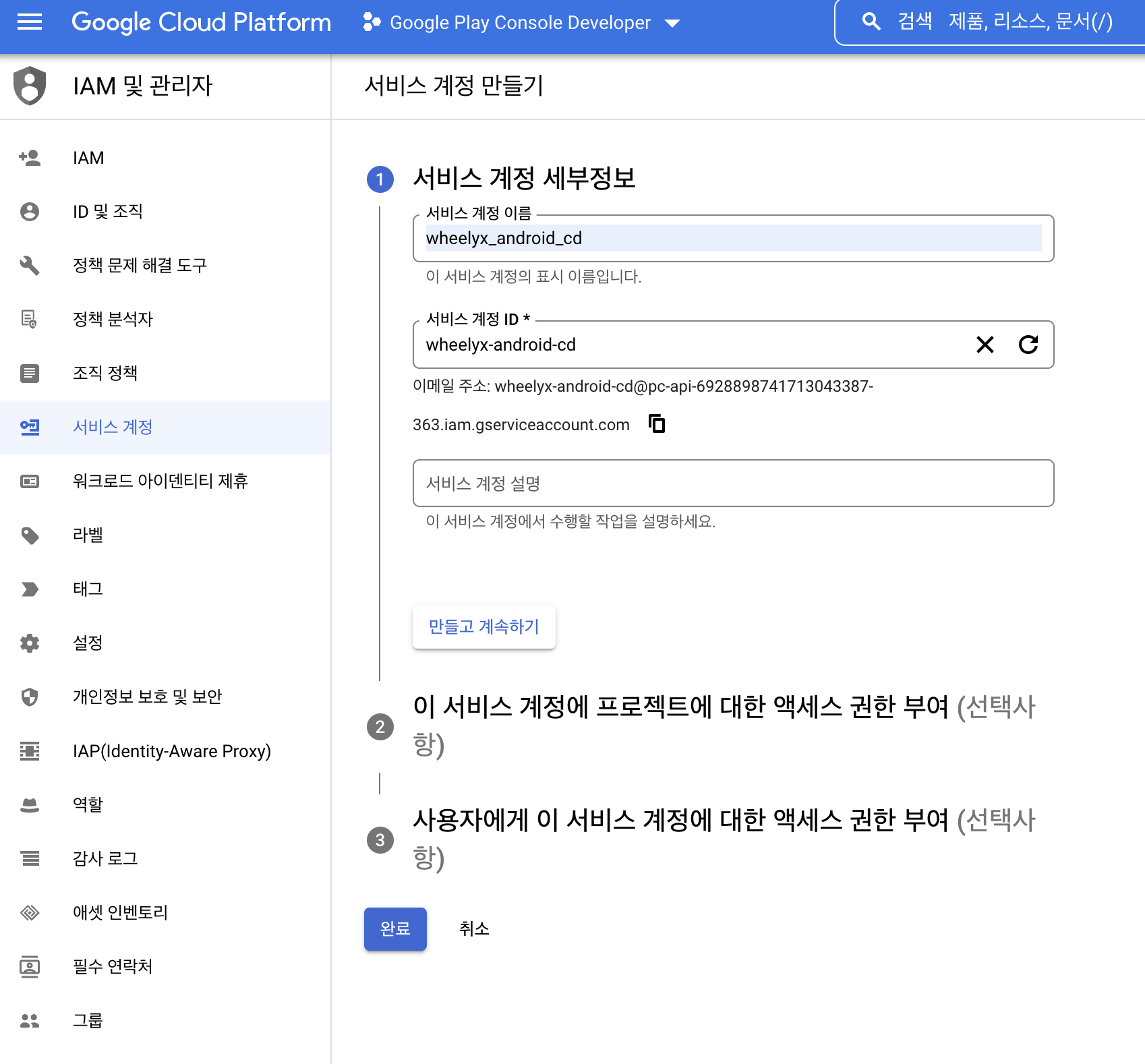Click the 애셋 인벤토리 diamond icon

[x=30, y=912]
